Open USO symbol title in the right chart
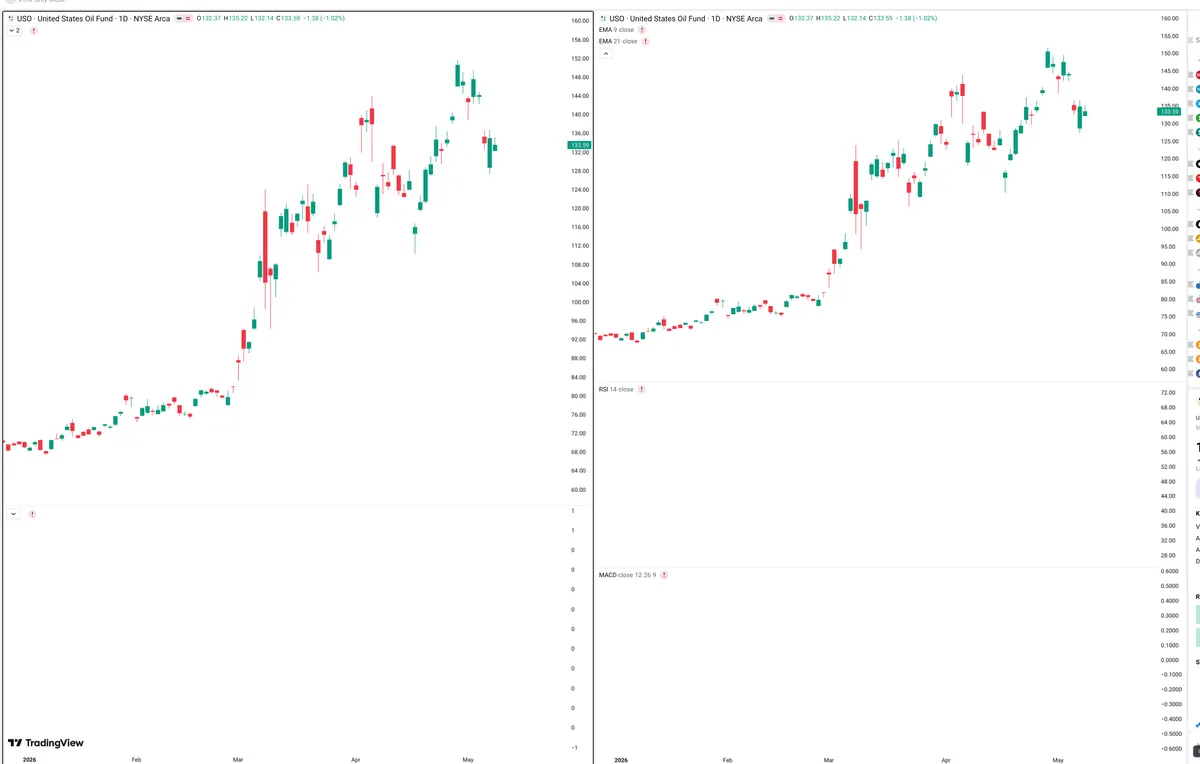 pyautogui.click(x=684, y=19)
